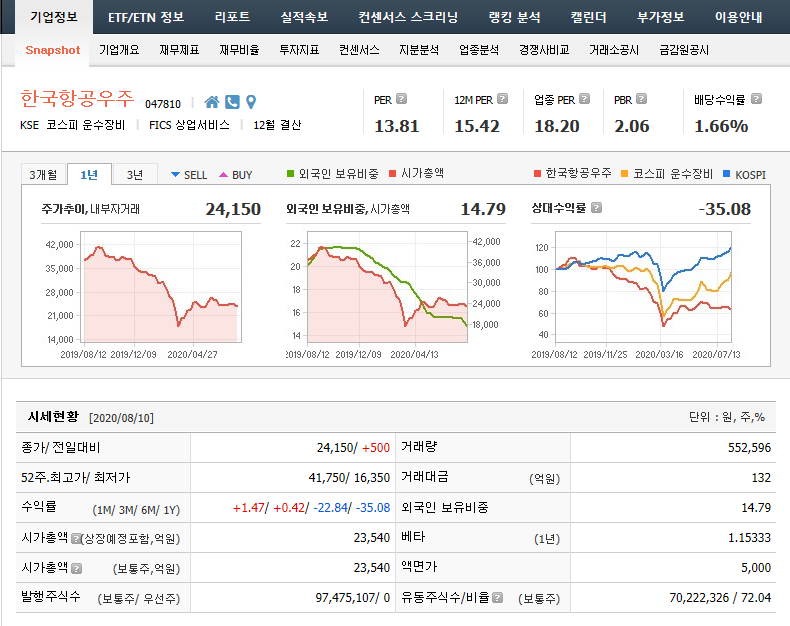The image size is (790, 626).
Task: Select the 1년 chart period tab
Action: click(x=89, y=174)
